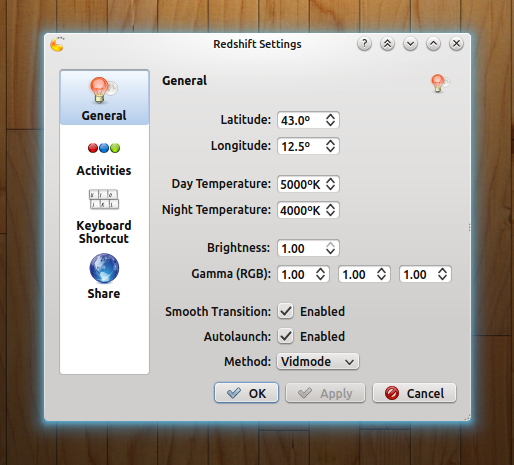Close the Redshift Settings window
514x465 pixels.
coord(456,44)
